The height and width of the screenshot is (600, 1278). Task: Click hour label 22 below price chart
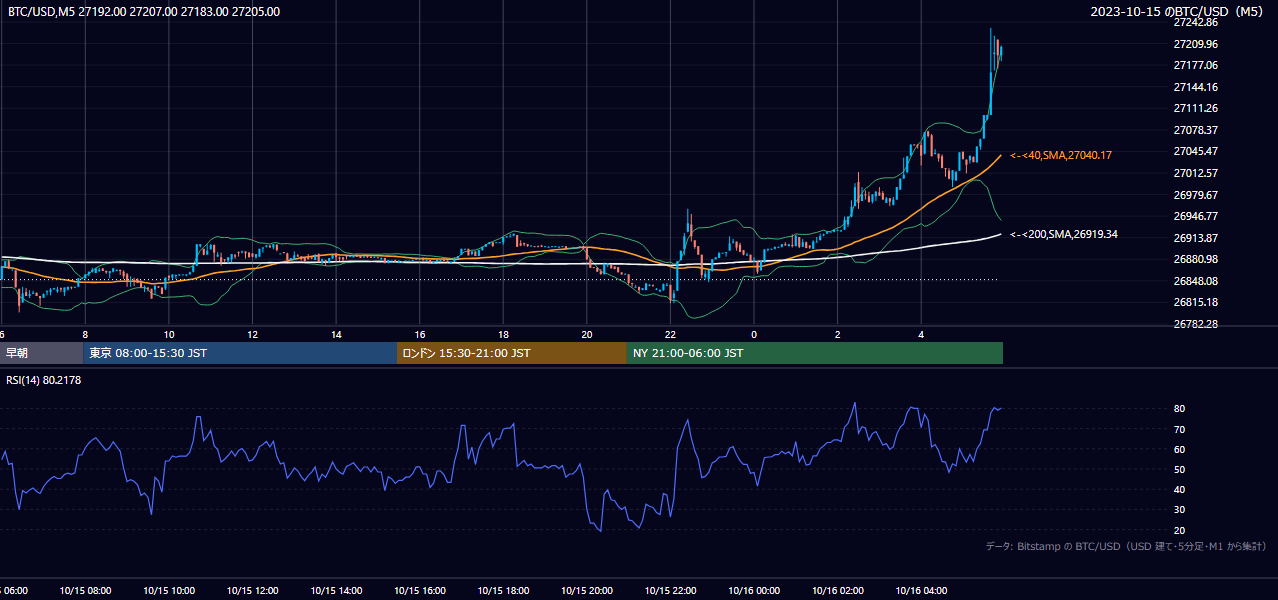(670, 335)
